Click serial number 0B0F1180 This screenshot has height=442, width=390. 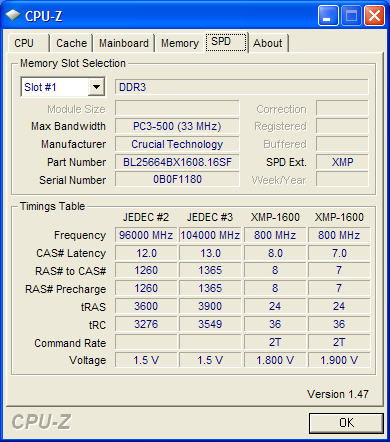click(177, 179)
